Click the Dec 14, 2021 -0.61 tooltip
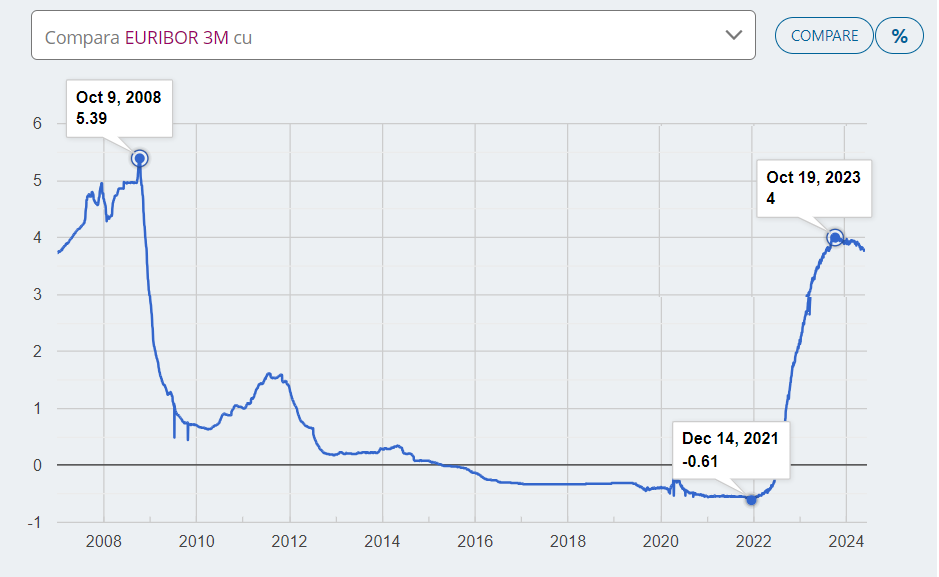939x577 pixels. (730, 449)
